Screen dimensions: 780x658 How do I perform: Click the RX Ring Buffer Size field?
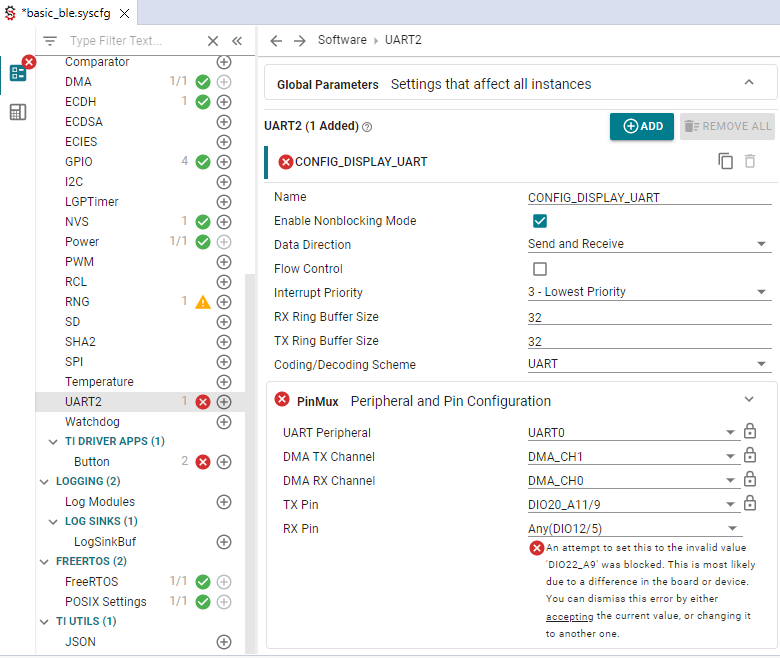(x=648, y=317)
